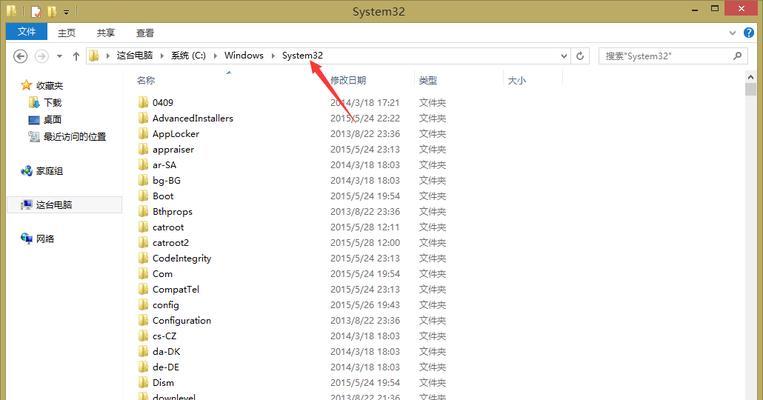
Task: Switch to the 共享 tab
Action: coord(106,33)
